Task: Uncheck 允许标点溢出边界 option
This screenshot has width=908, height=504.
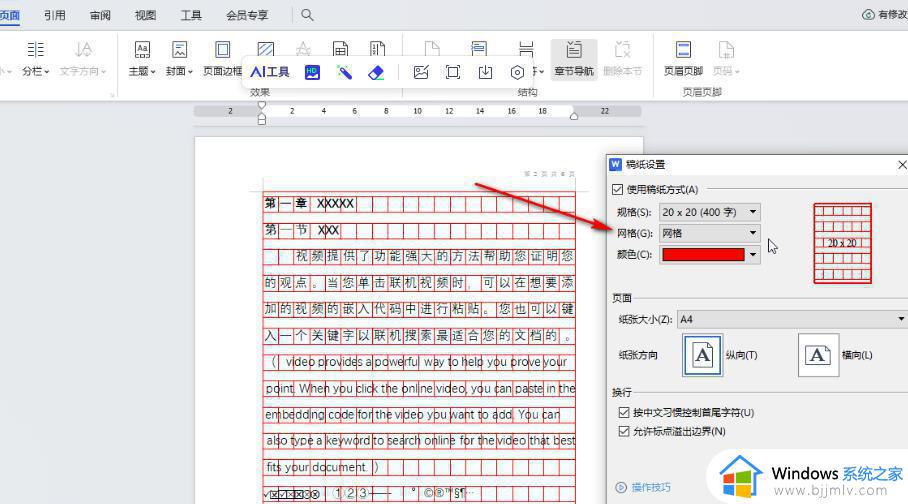Action: click(625, 431)
